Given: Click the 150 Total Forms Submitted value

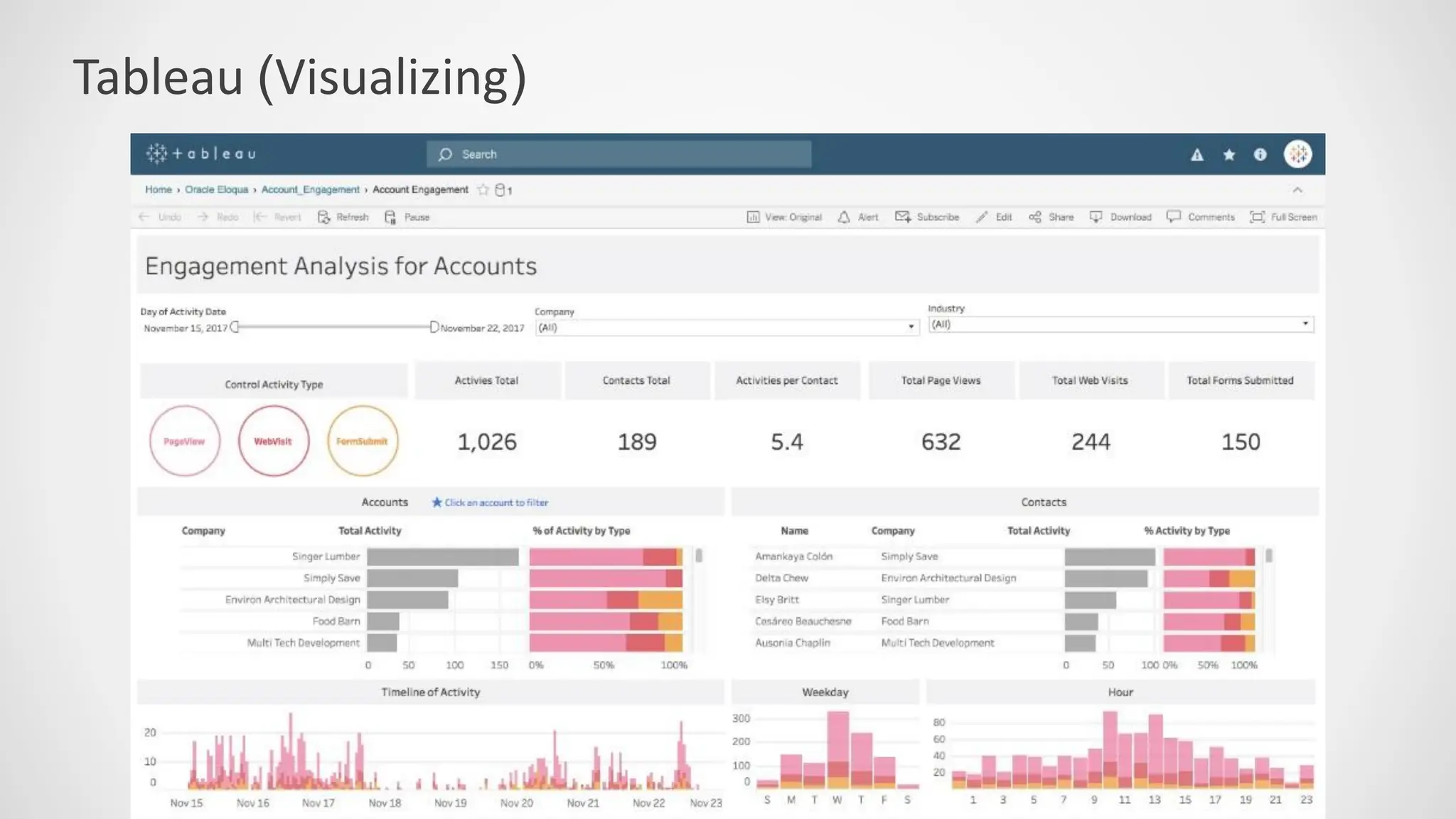Looking at the screenshot, I should point(1241,442).
